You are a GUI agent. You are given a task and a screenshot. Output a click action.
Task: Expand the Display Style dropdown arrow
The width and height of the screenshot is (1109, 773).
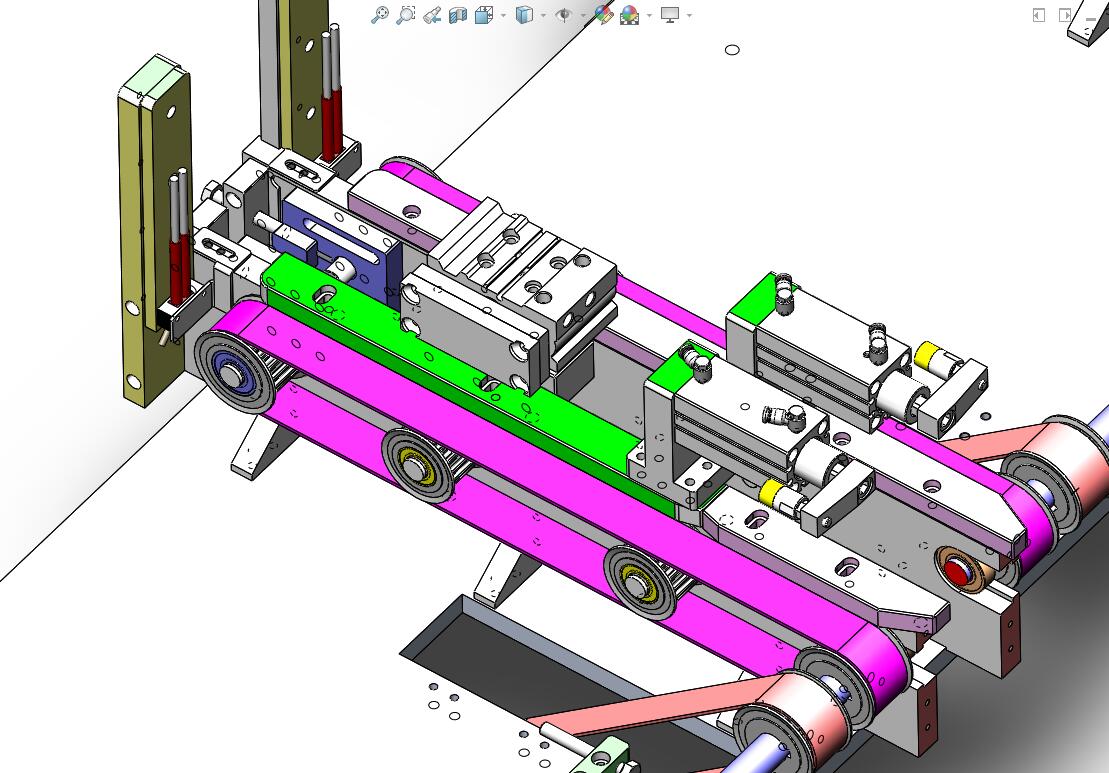pos(543,16)
